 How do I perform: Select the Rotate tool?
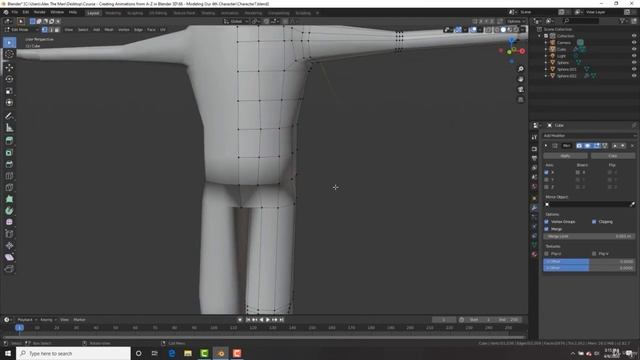pos(9,79)
